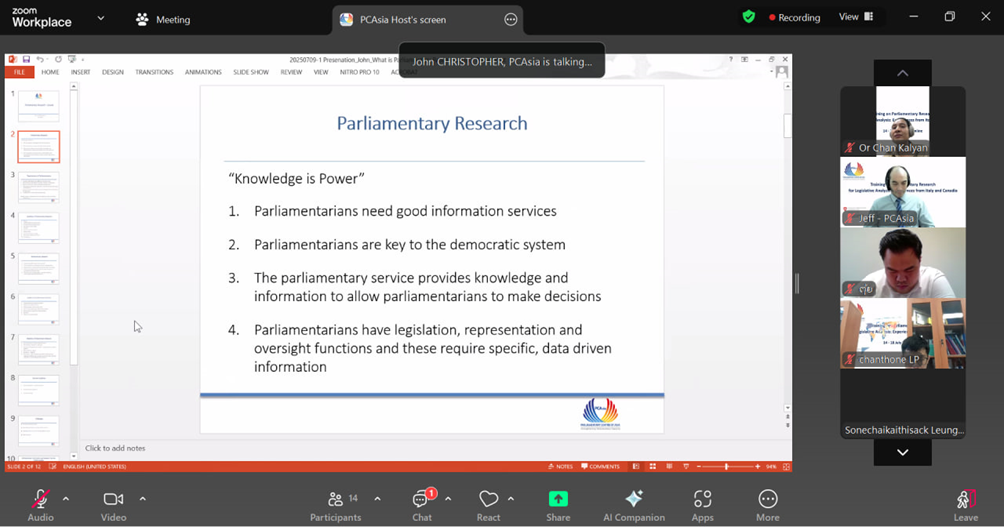The image size is (1004, 527).
Task: Click Fit slide to current window icon
Action: [786, 466]
